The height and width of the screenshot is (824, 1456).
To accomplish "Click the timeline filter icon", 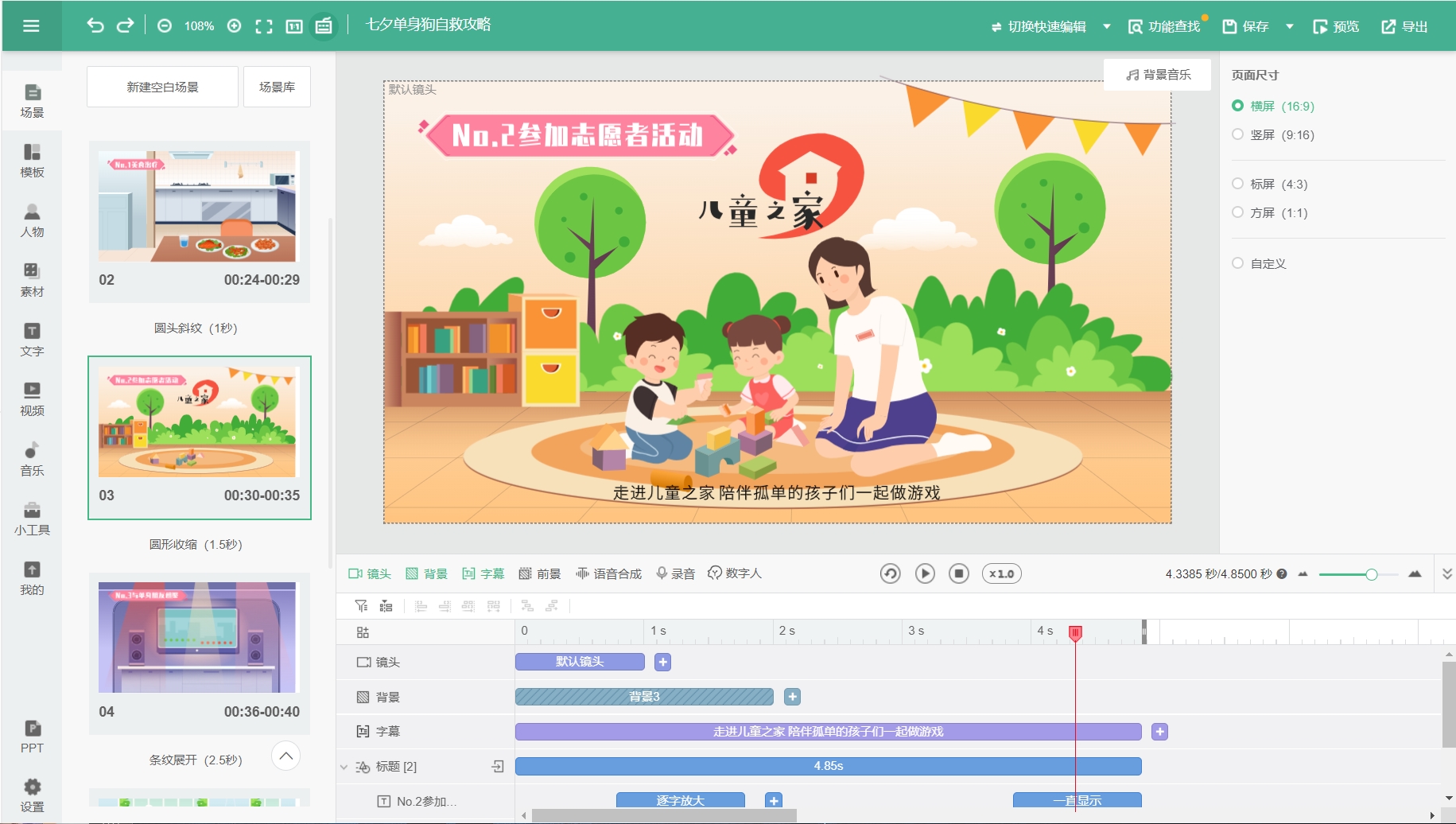I will (362, 606).
